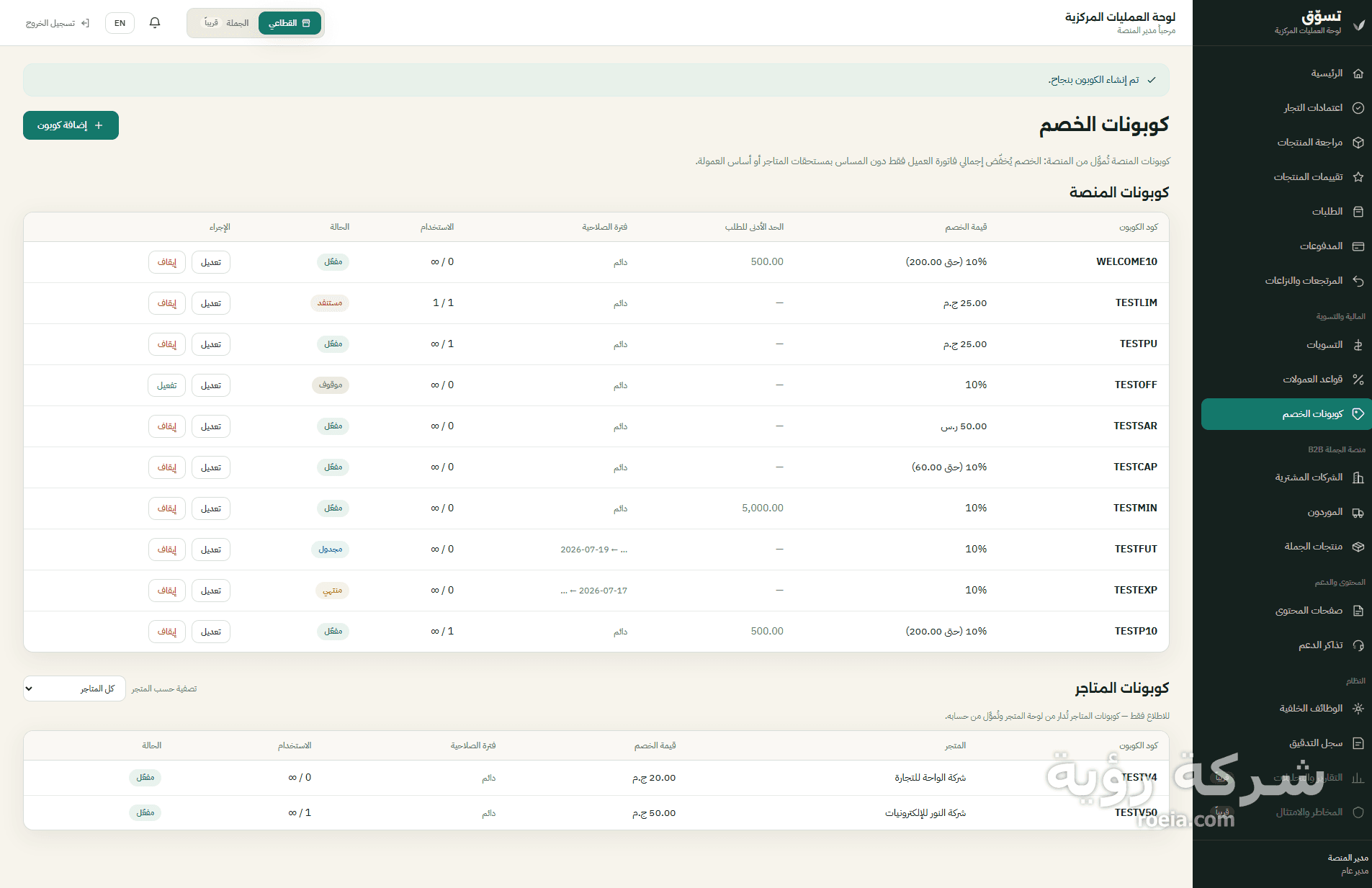Click the orders icon in sidebar
Image resolution: width=1372 pixels, height=888 pixels.
click(1358, 212)
